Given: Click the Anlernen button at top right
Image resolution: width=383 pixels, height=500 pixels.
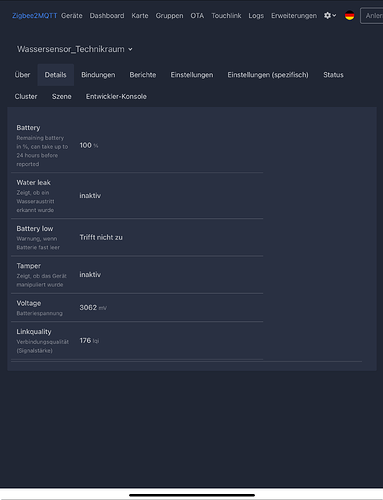Looking at the screenshot, I should [372, 16].
